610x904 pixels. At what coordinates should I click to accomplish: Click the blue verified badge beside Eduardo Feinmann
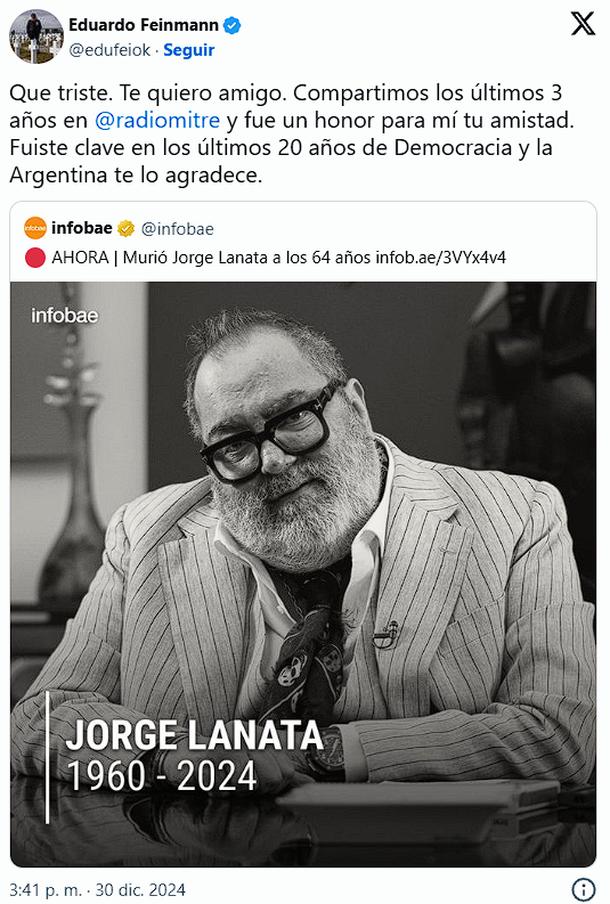click(x=232, y=25)
